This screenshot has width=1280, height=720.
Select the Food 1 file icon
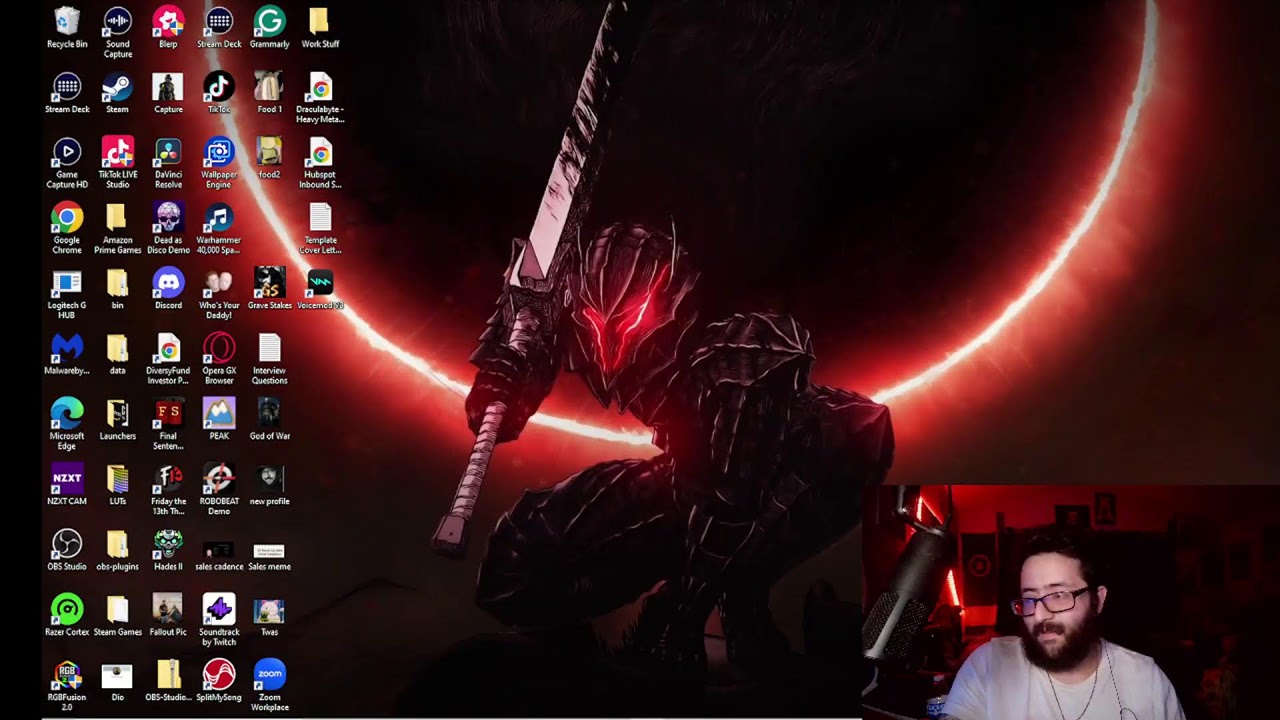click(x=269, y=93)
